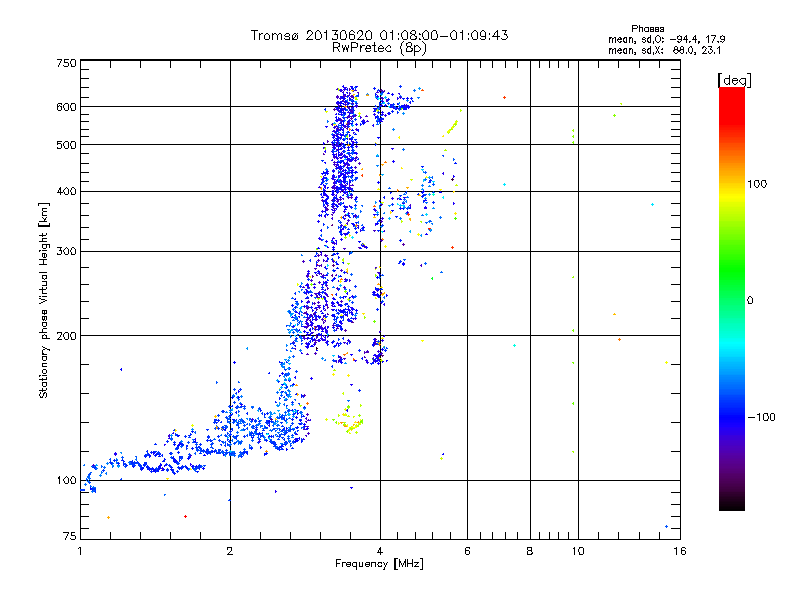The height and width of the screenshot is (600, 800).
Task: Click the colorbar tick label "-100"
Action: pyautogui.click(x=761, y=417)
